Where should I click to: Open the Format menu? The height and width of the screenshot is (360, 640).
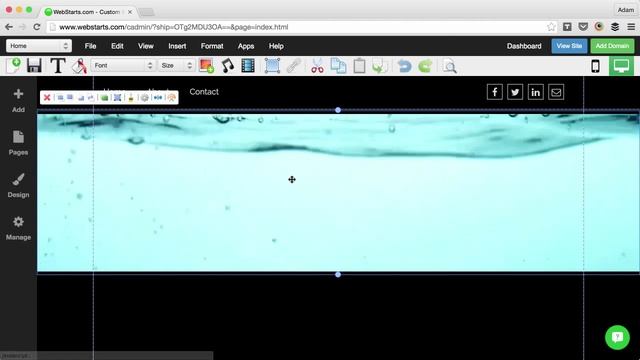[212, 46]
